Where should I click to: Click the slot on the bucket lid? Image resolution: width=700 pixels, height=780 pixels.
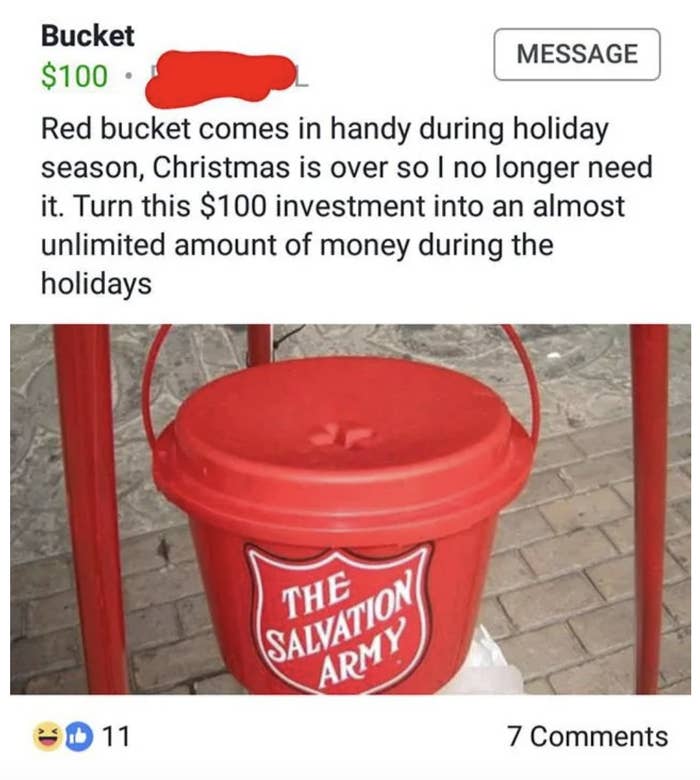tap(341, 436)
